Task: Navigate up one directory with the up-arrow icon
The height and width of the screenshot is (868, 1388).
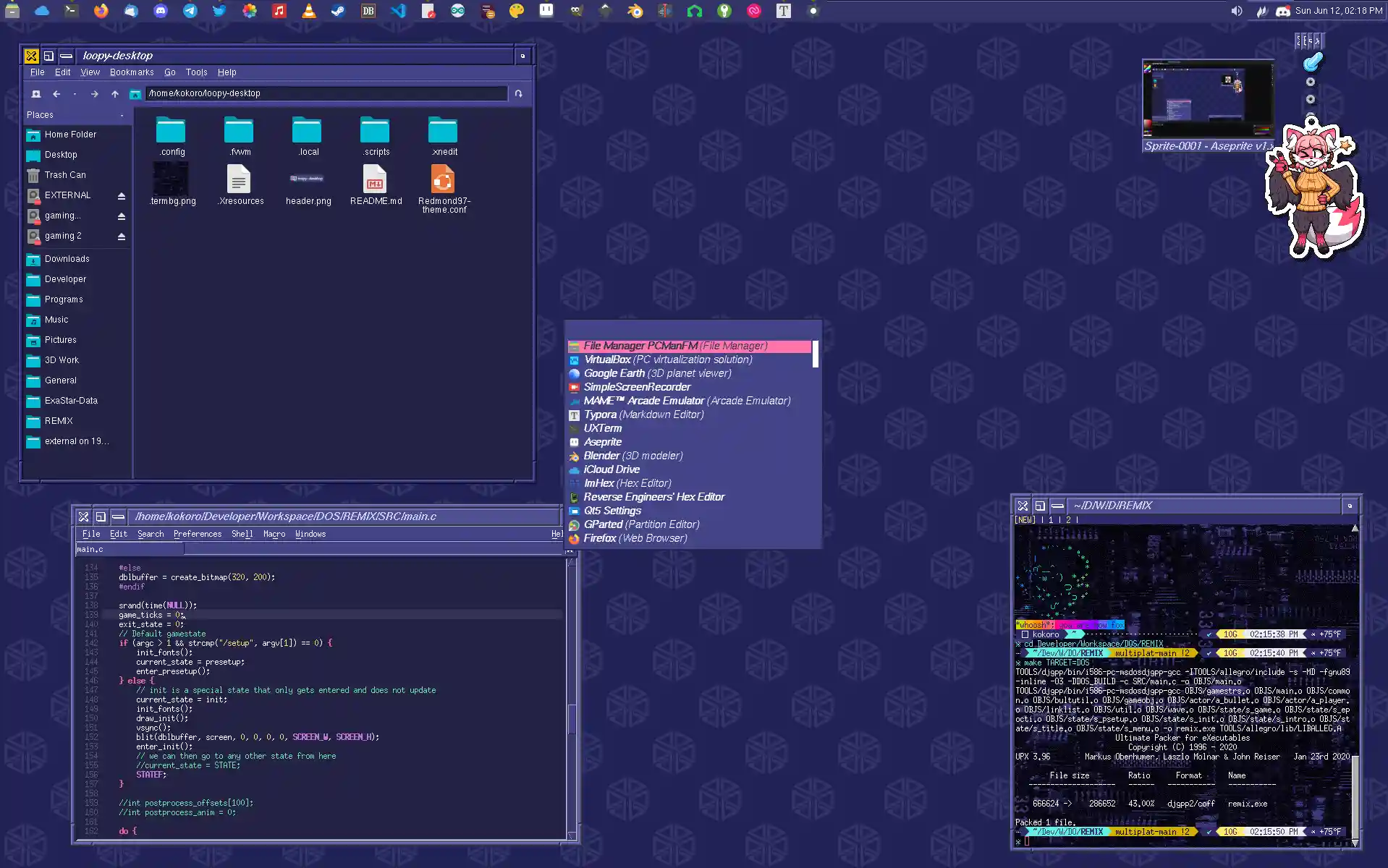Action: [x=114, y=93]
